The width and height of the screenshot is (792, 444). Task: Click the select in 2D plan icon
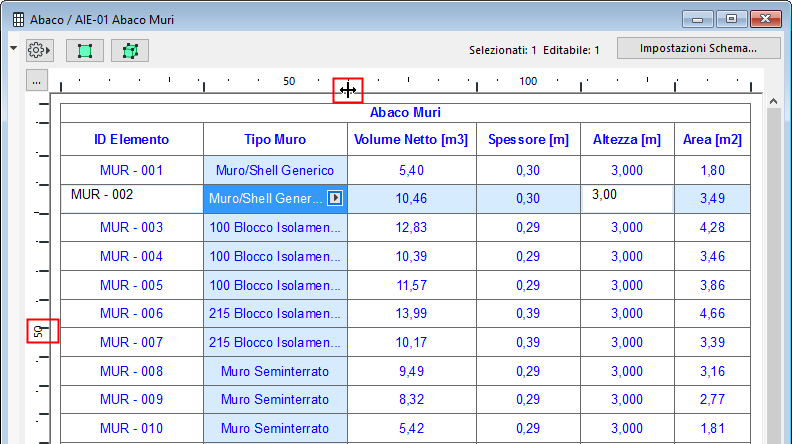85,51
